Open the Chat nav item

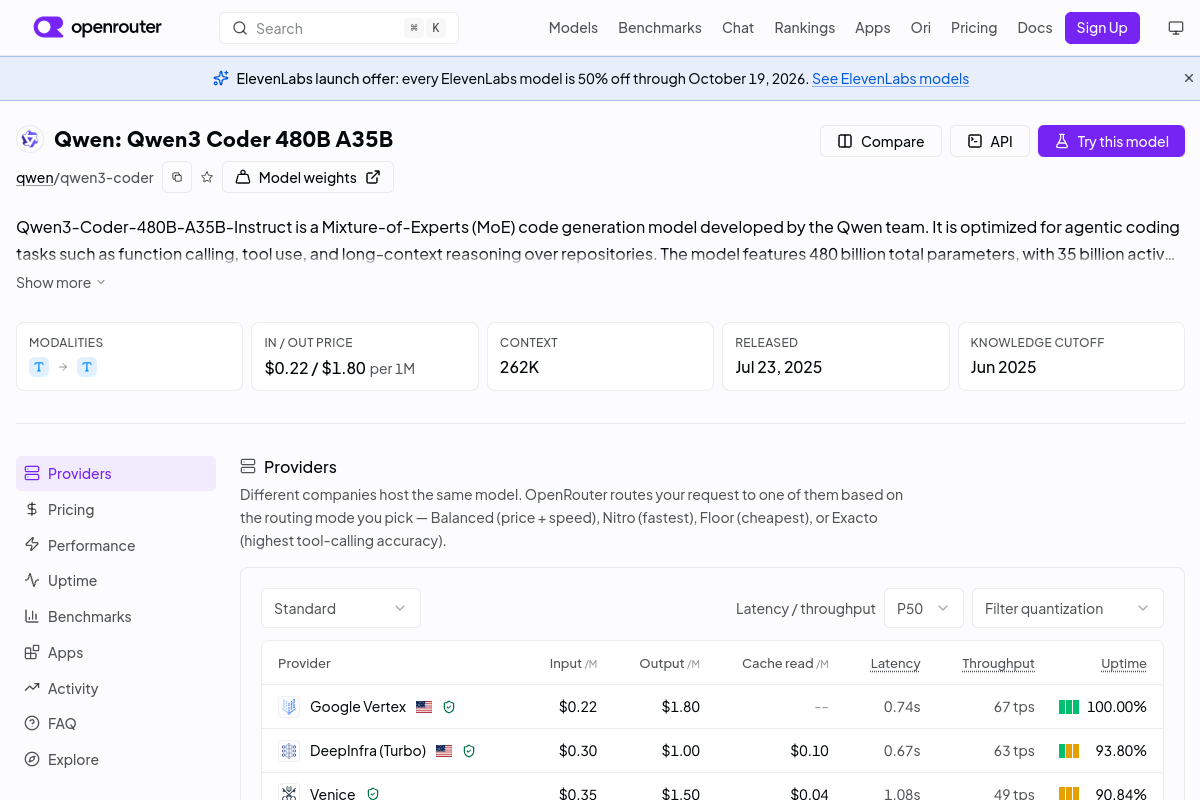click(x=738, y=28)
